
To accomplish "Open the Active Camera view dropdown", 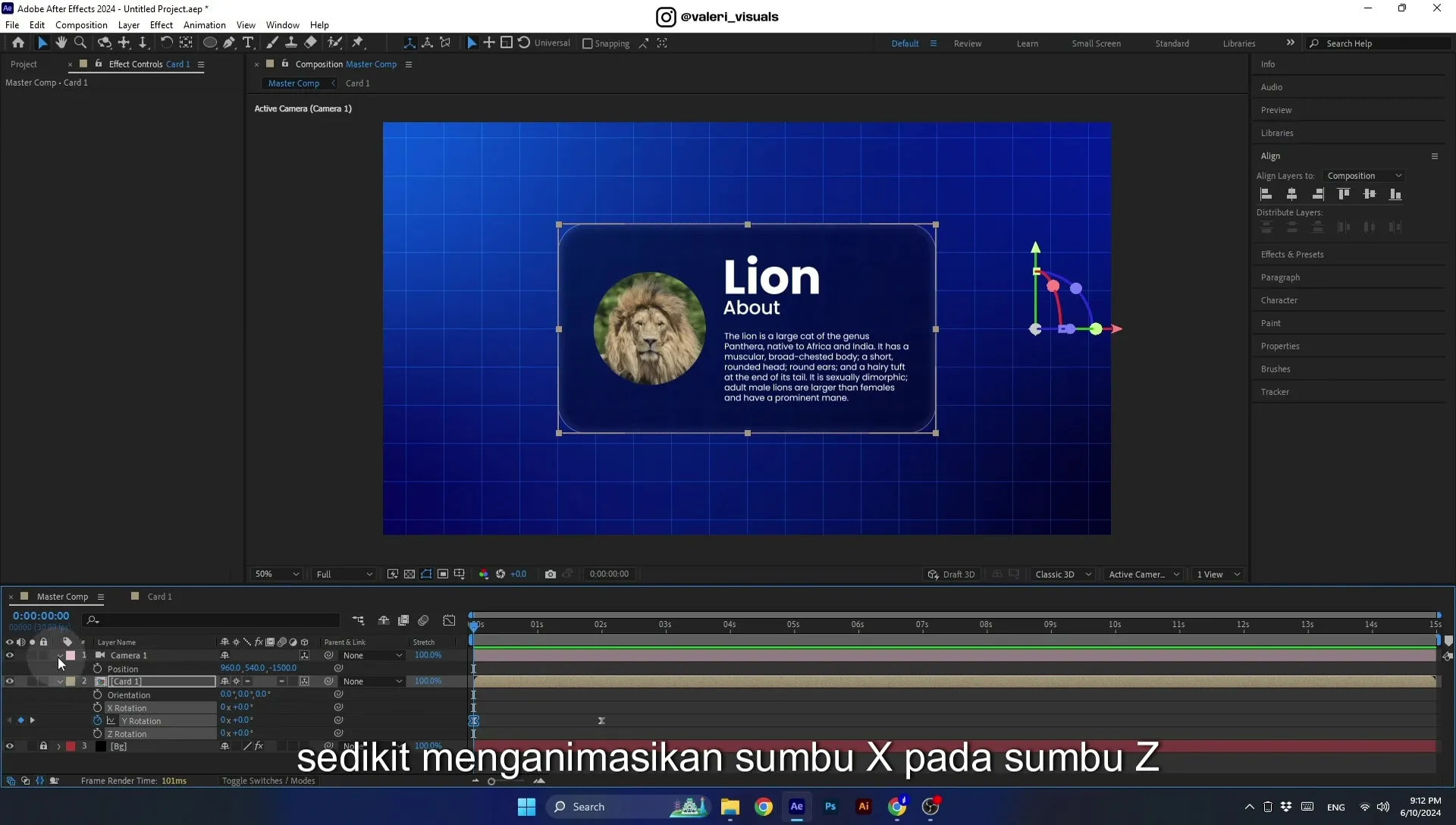I will pyautogui.click(x=1144, y=574).
